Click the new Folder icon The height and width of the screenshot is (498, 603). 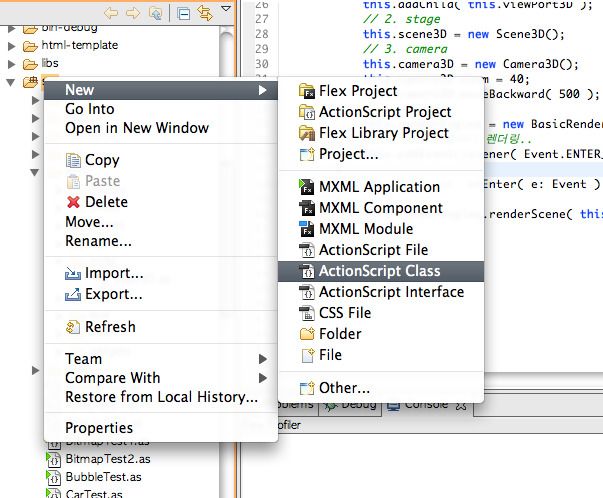[x=307, y=334]
